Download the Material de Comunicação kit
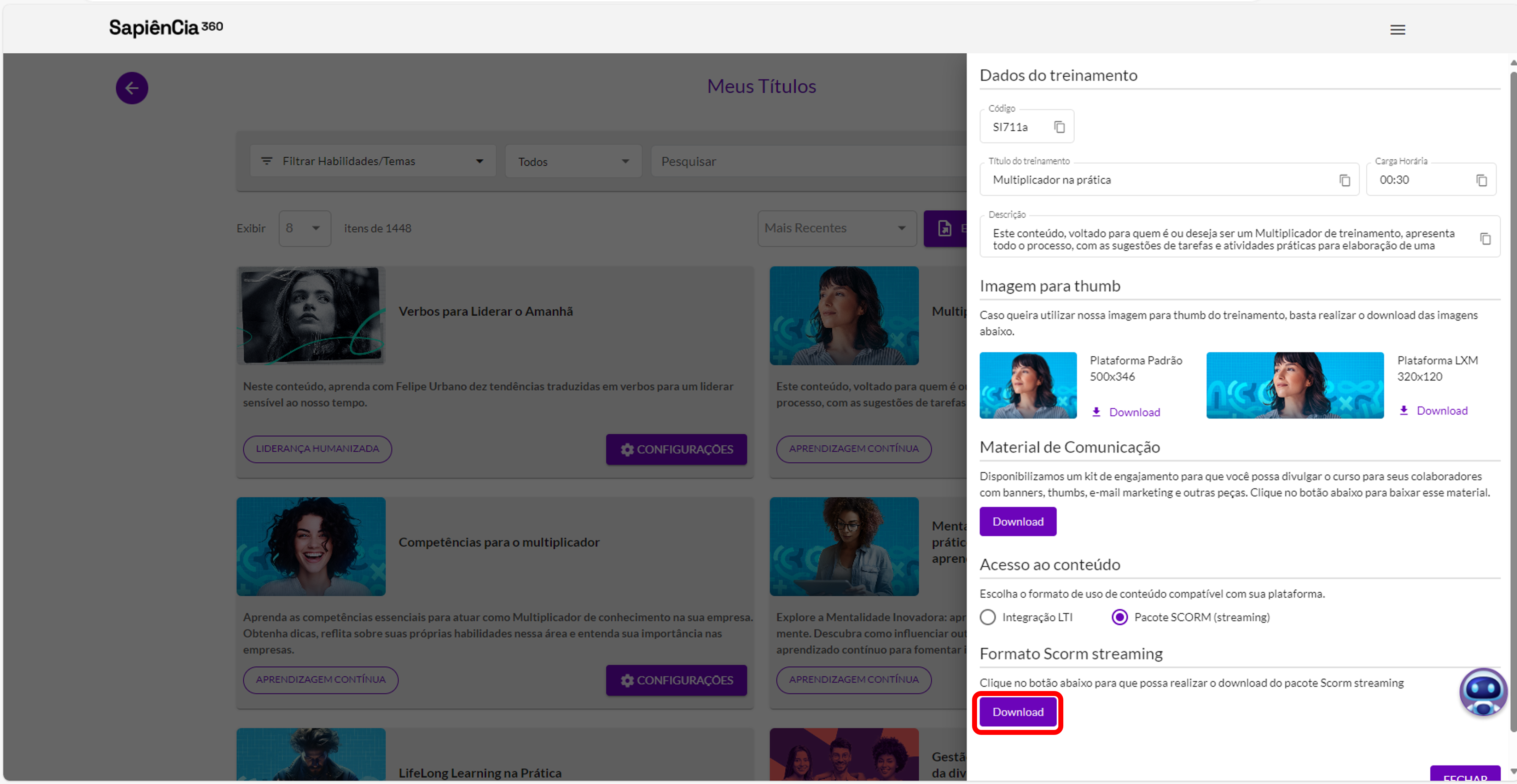 click(1018, 521)
